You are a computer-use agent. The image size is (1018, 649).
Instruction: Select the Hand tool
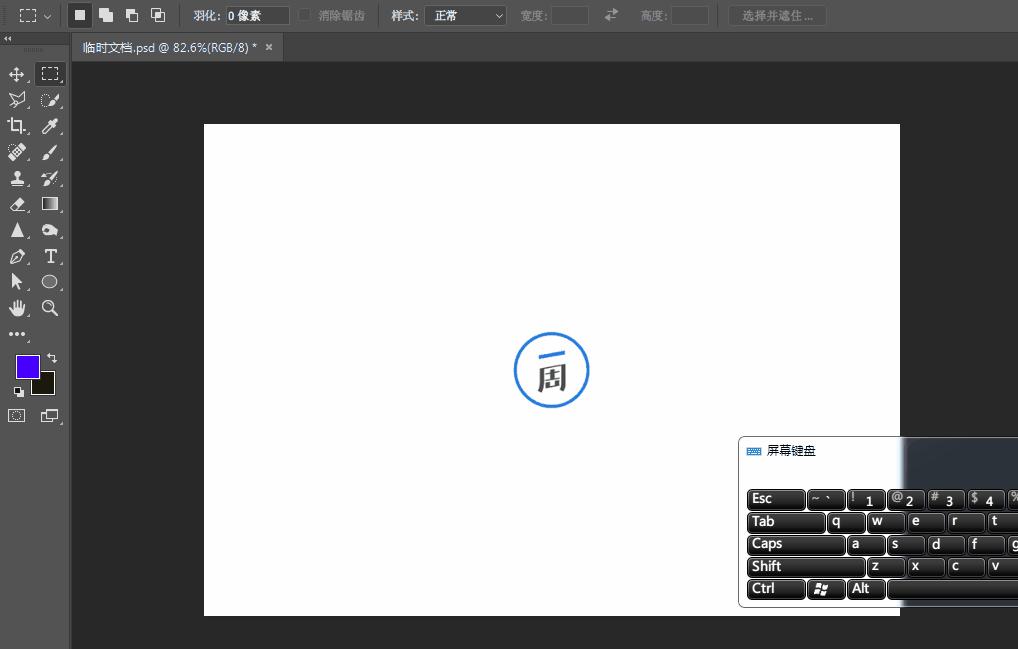17,308
